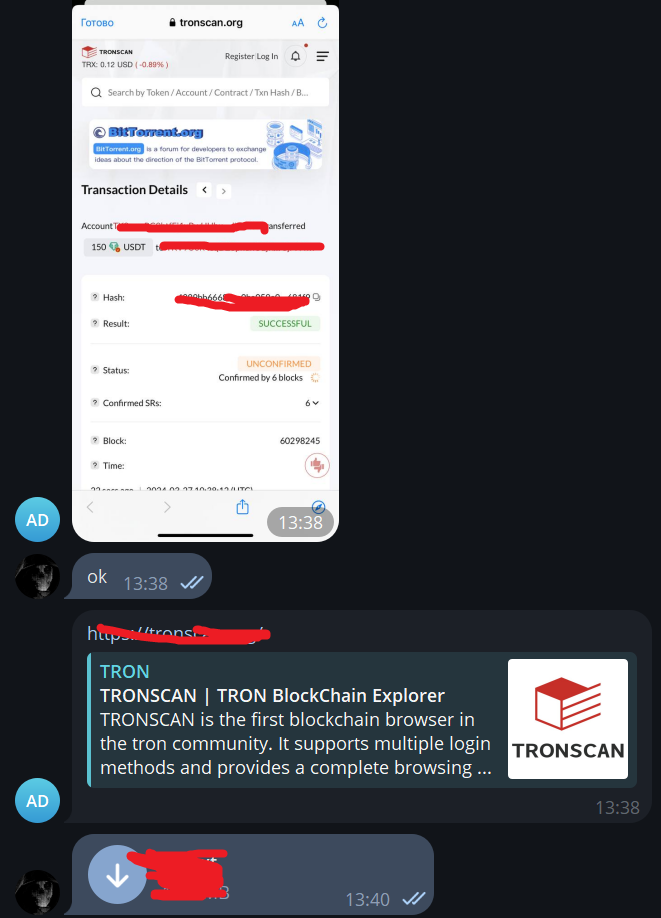Download the attached file arrow icon
Screen dimensions: 661x918
pyautogui.click(x=117, y=875)
